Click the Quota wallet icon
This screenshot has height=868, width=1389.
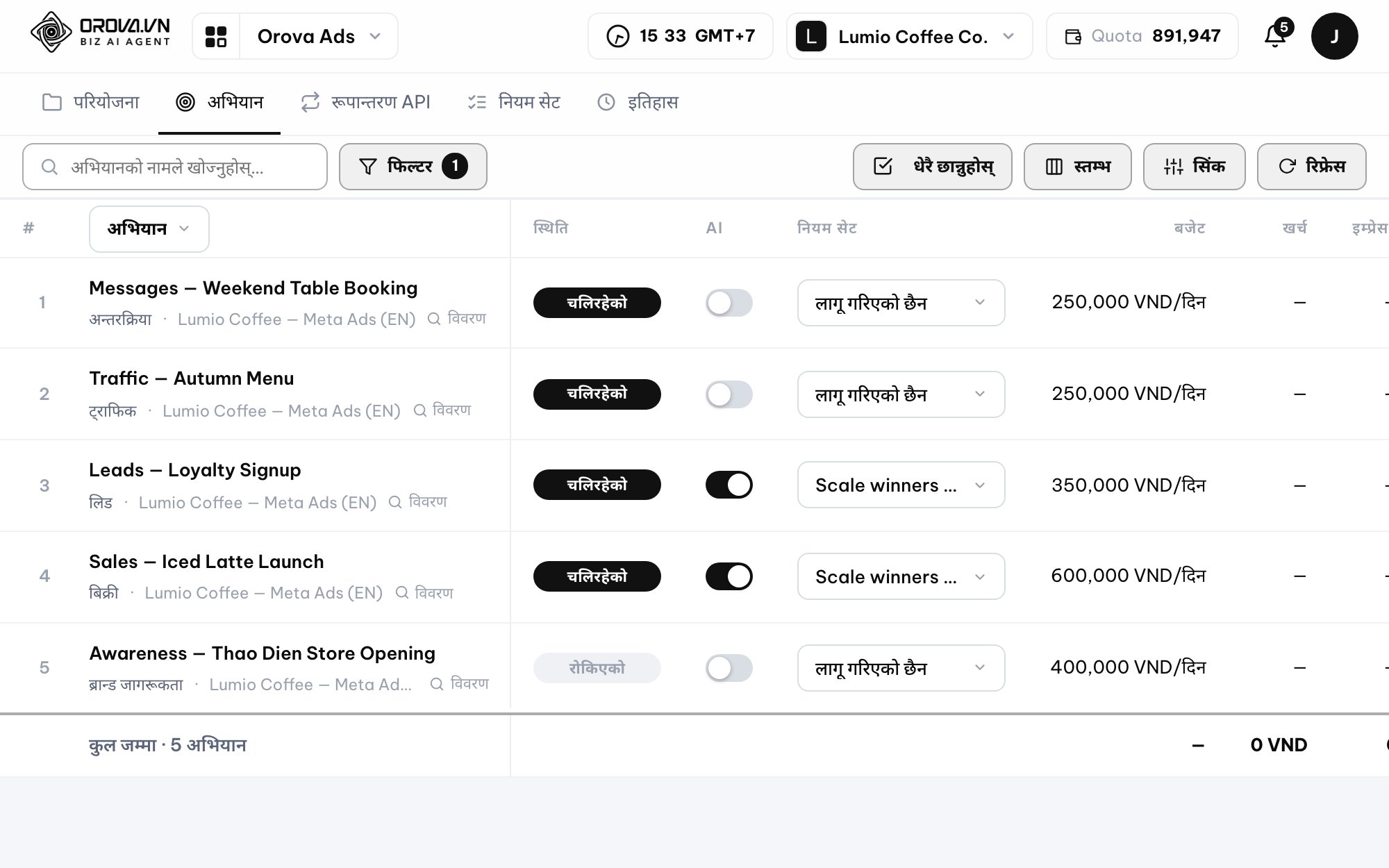pos(1073,36)
